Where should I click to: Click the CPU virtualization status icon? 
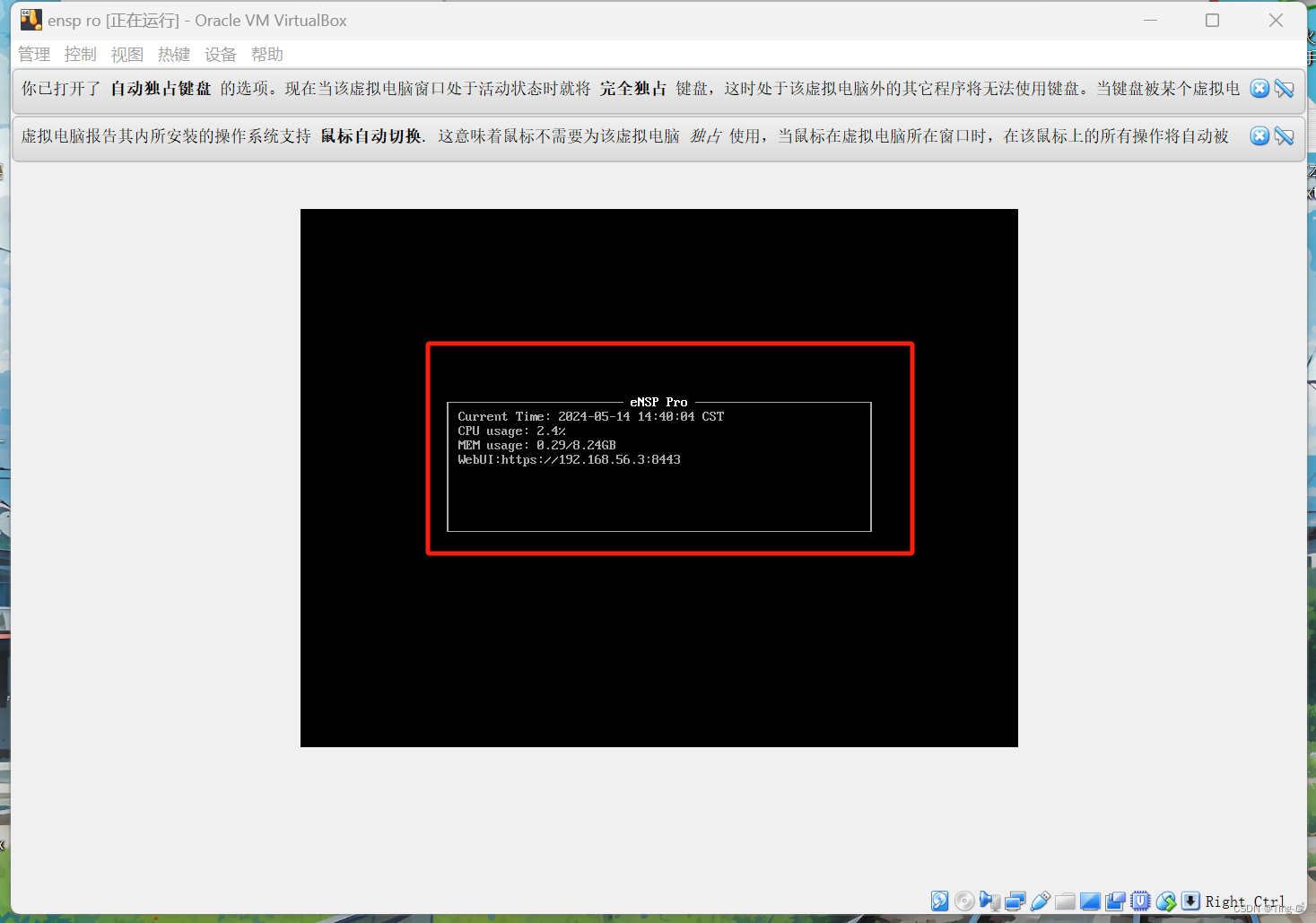click(x=1140, y=901)
